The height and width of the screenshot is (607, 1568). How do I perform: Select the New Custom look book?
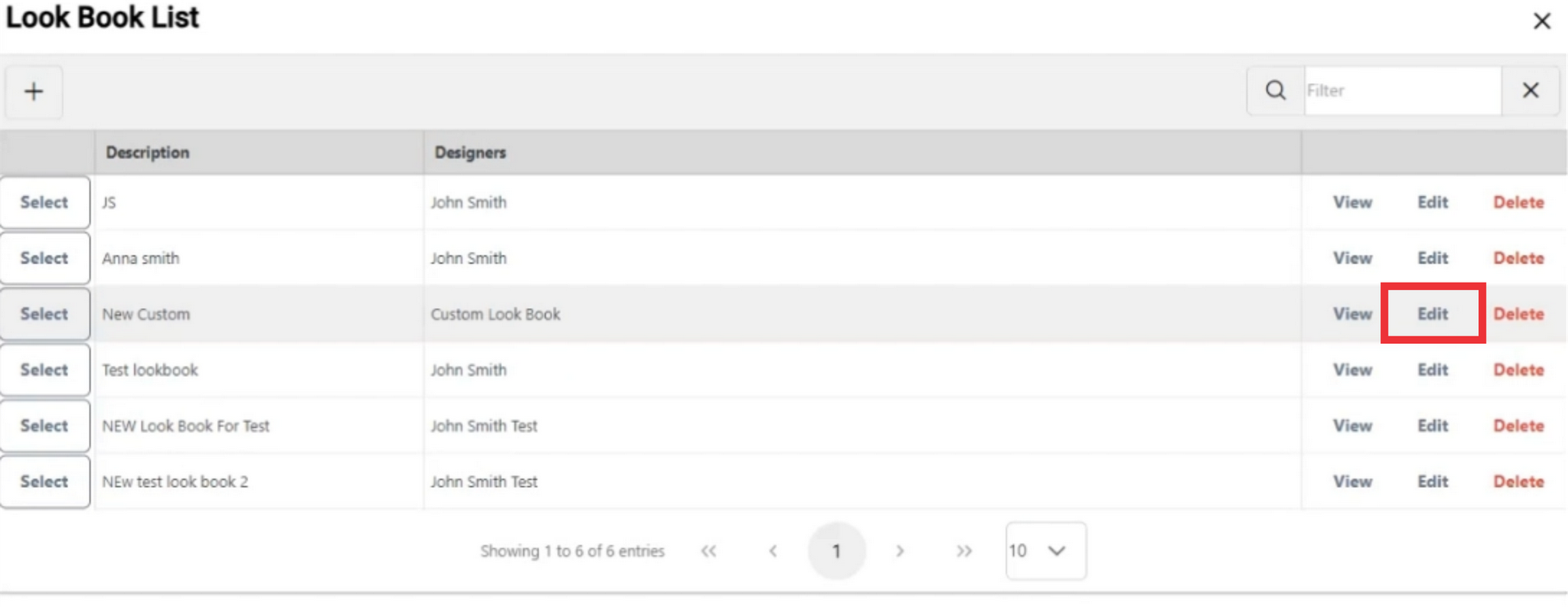(45, 315)
